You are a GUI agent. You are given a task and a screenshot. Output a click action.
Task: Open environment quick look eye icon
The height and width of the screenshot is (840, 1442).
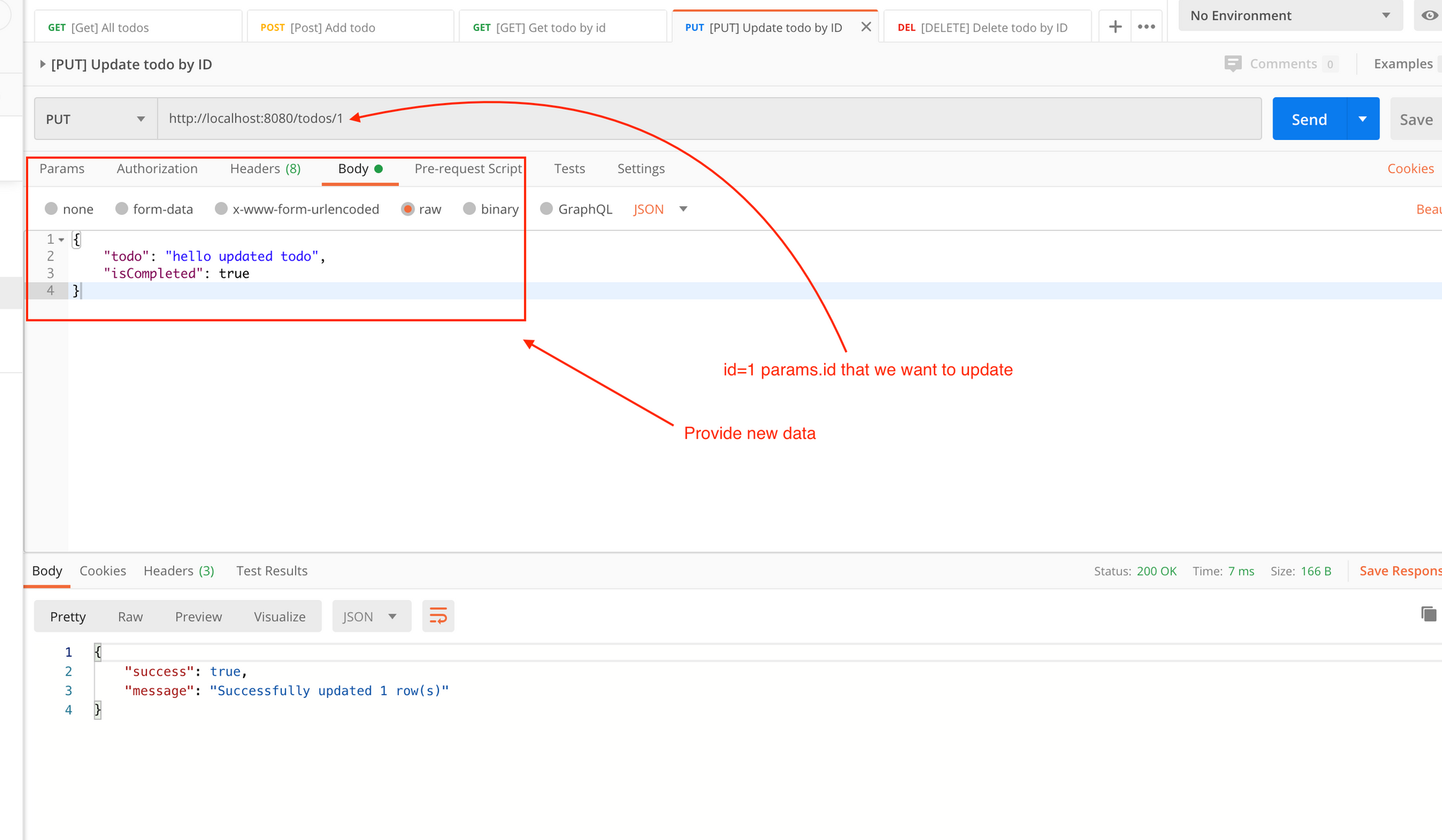click(1429, 15)
